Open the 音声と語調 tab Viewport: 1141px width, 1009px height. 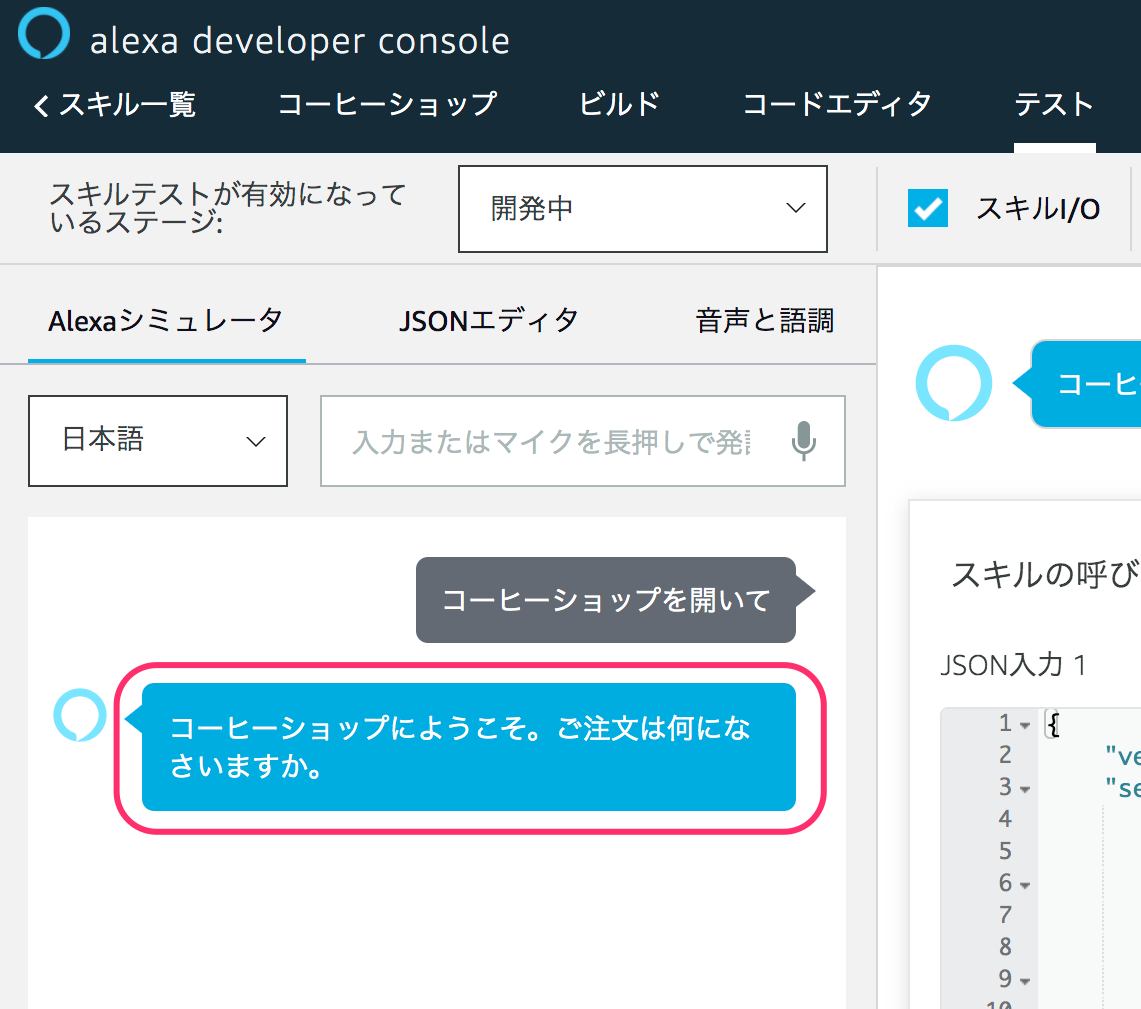(763, 320)
